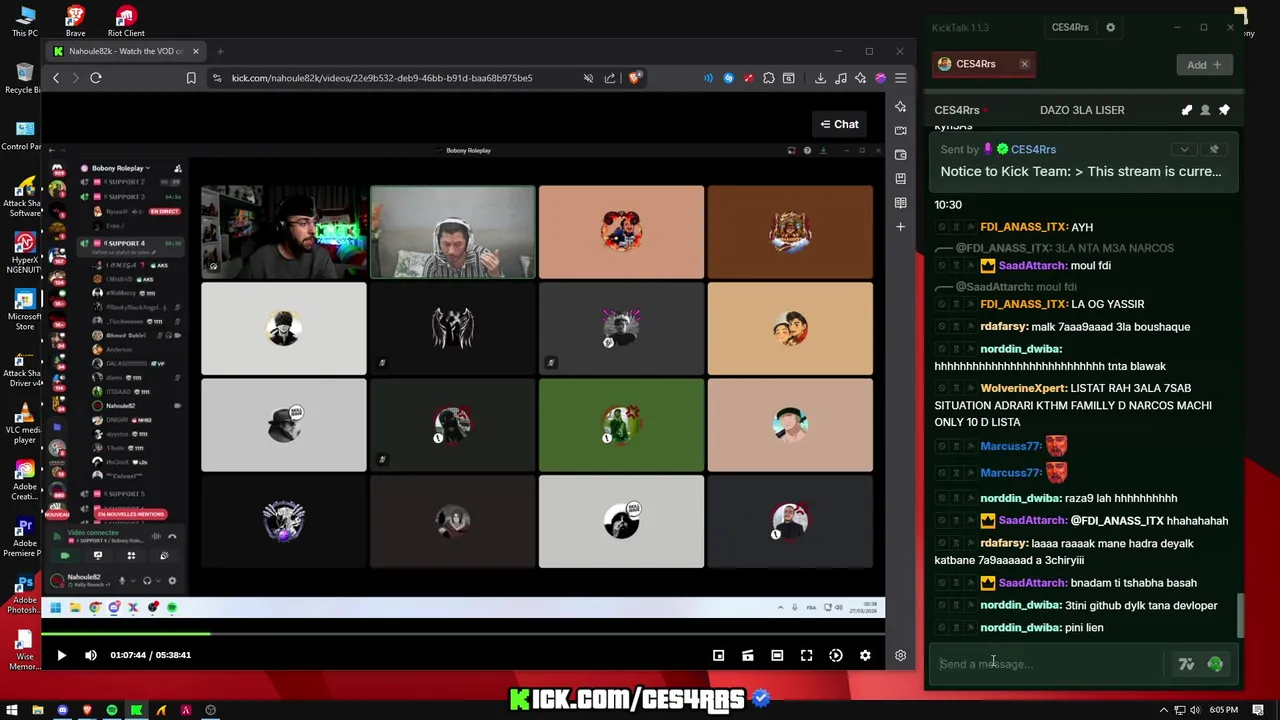Open Riot Client desktop shortcut
The image size is (1280, 720).
click(x=125, y=21)
